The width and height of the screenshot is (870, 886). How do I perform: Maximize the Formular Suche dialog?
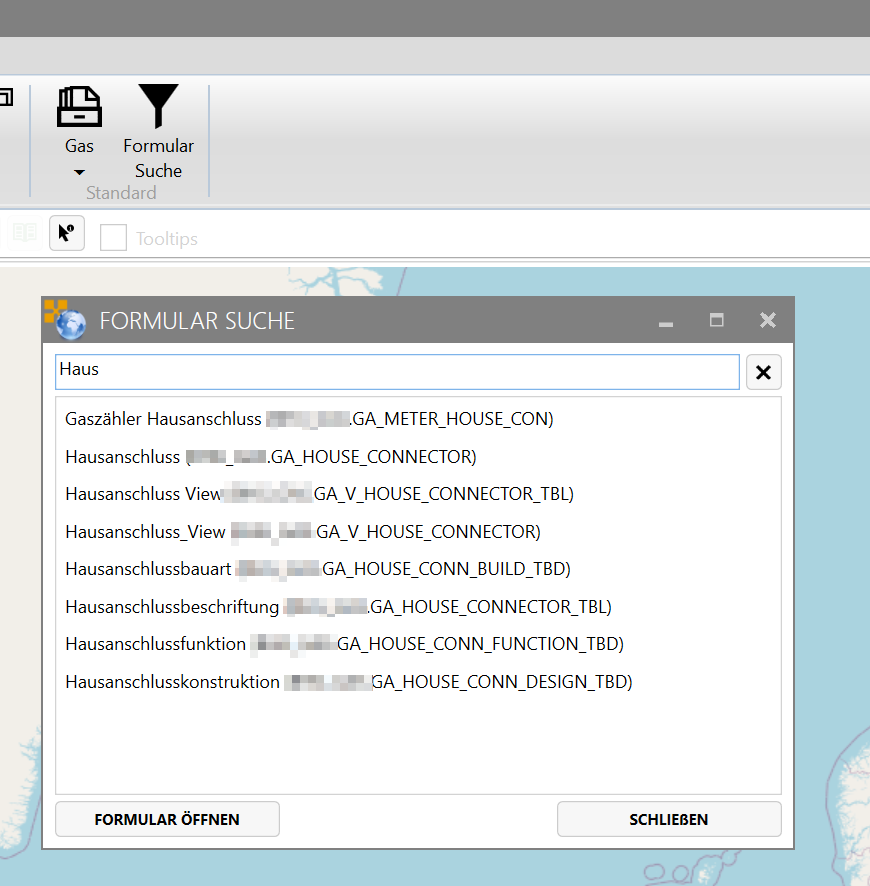(x=716, y=320)
